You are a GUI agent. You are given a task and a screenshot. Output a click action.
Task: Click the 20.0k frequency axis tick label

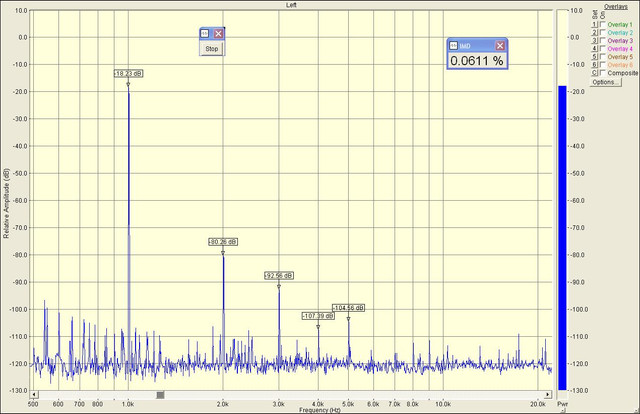point(538,404)
